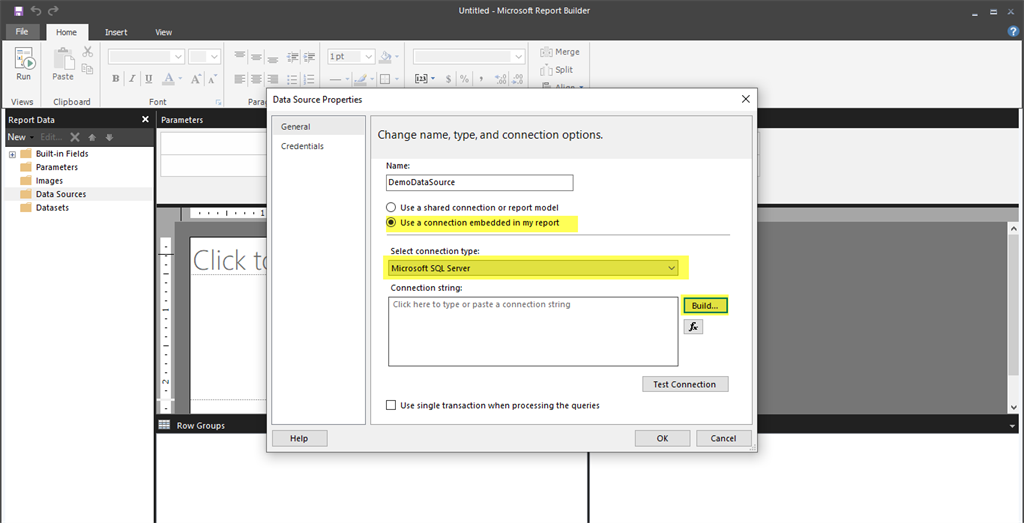Expand the Built-in Fields tree node
Screen dimensions: 1024x523
(12, 154)
